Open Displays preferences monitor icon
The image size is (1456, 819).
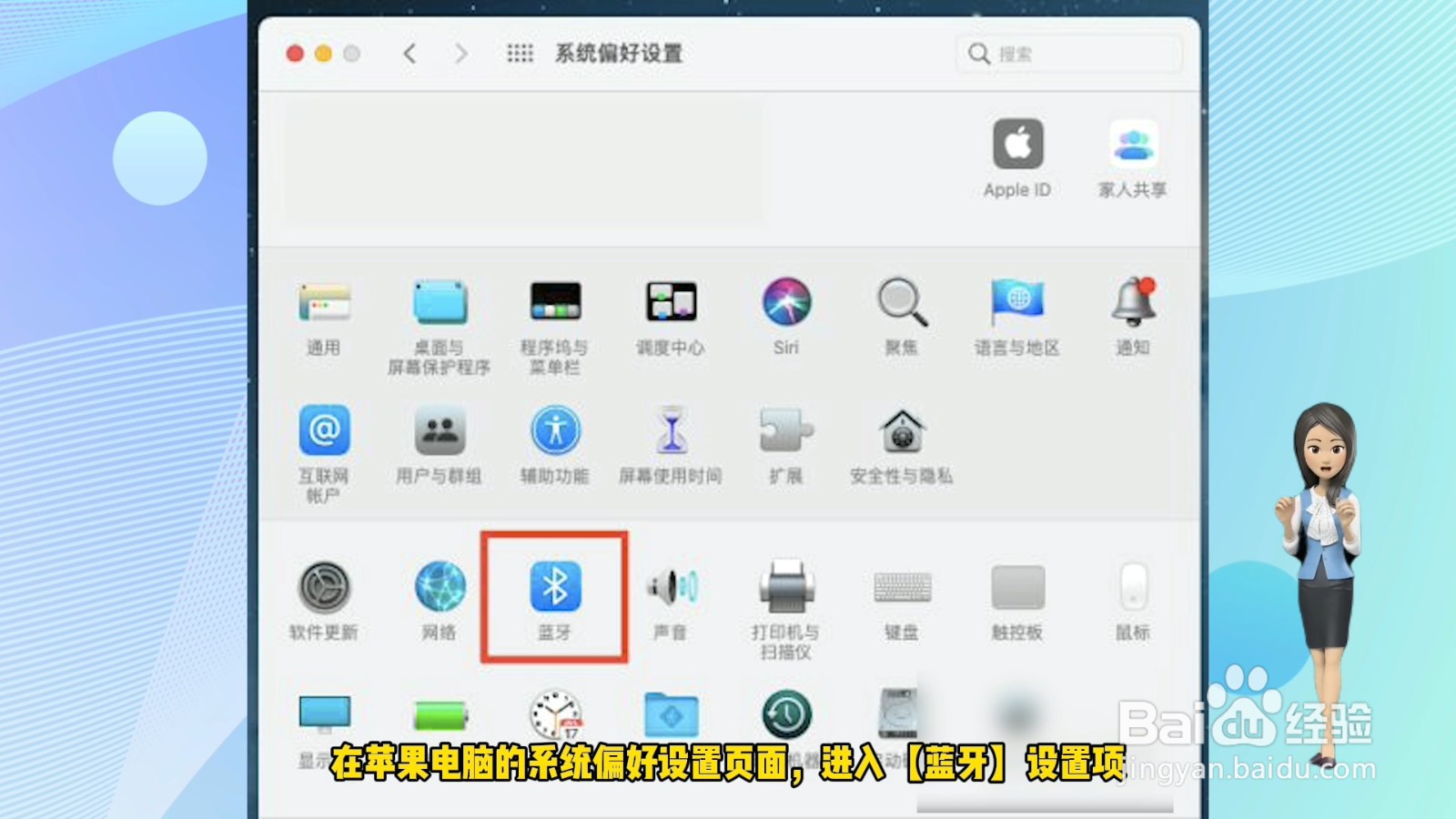coord(324,715)
